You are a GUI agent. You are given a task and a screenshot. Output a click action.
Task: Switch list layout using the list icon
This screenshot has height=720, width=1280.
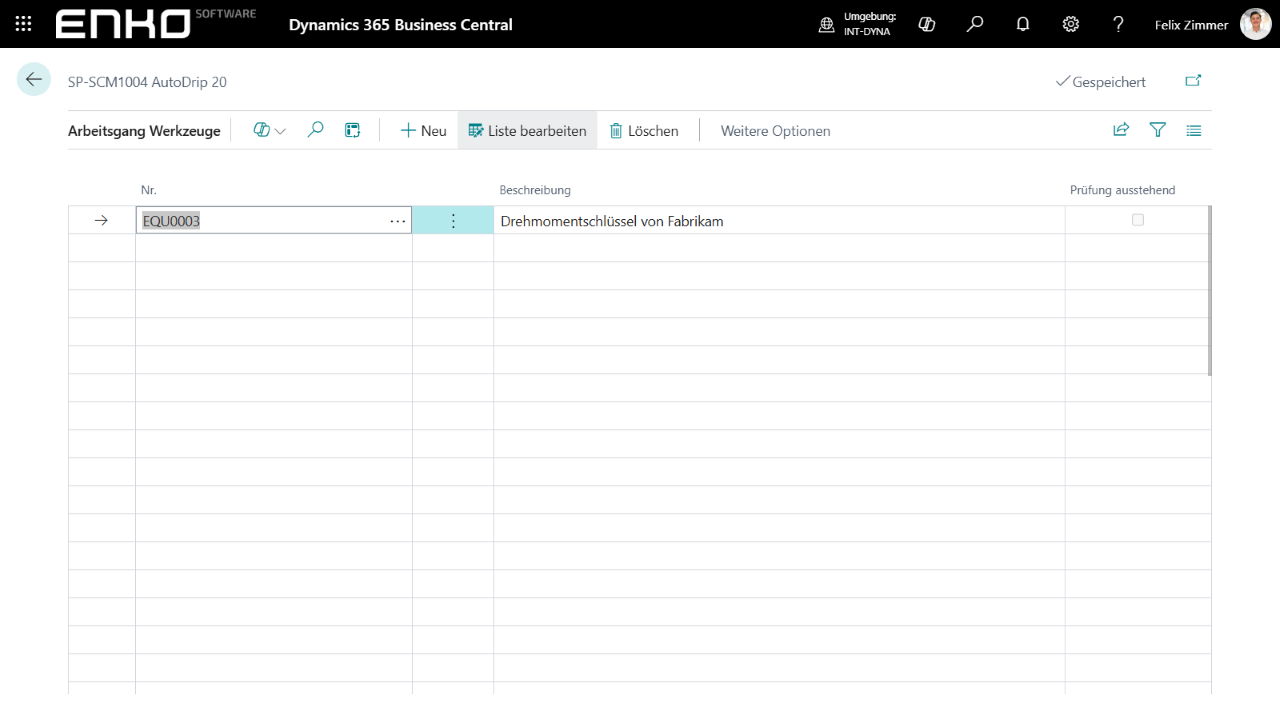point(1193,130)
